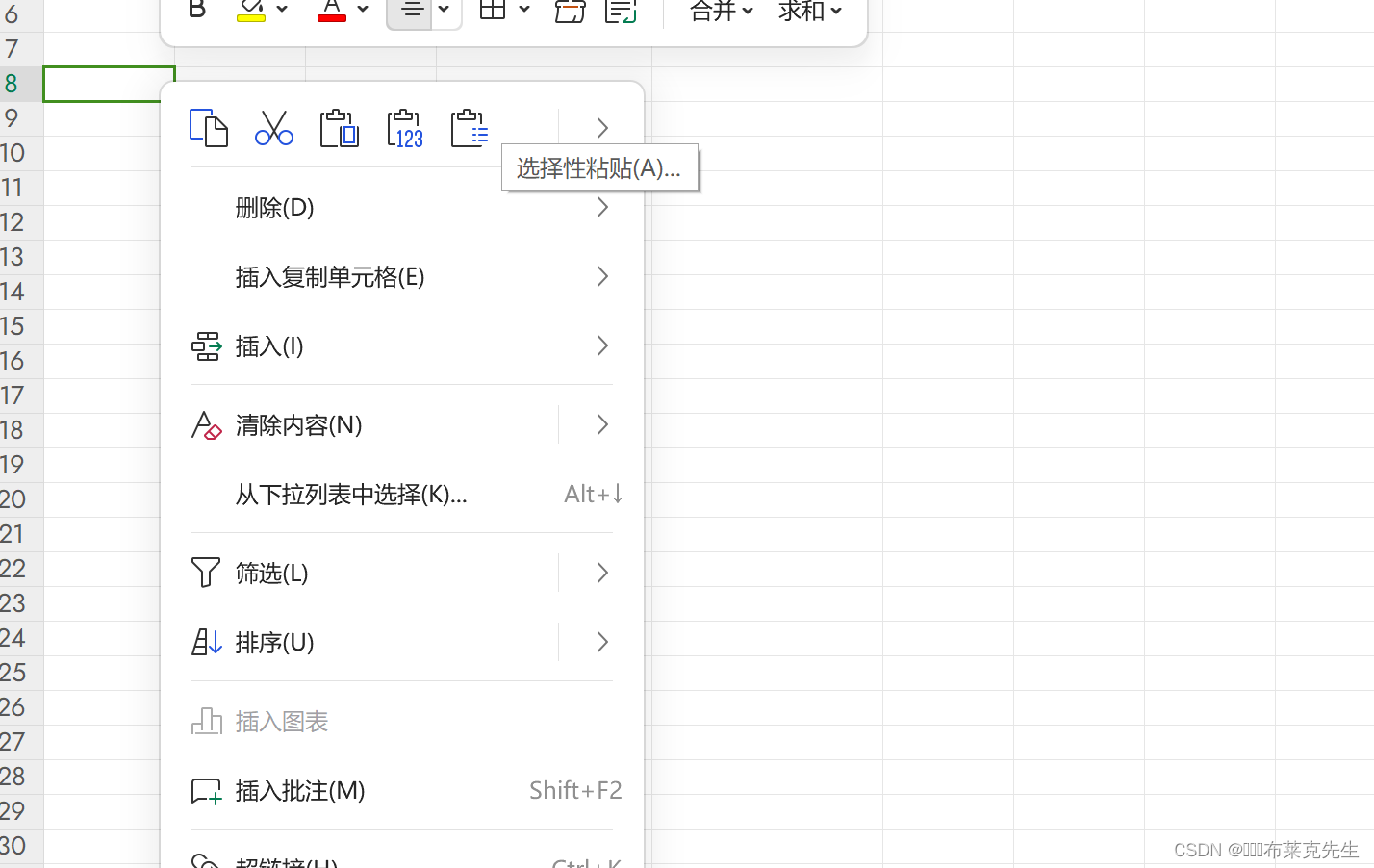Select row 29 header

21,811
